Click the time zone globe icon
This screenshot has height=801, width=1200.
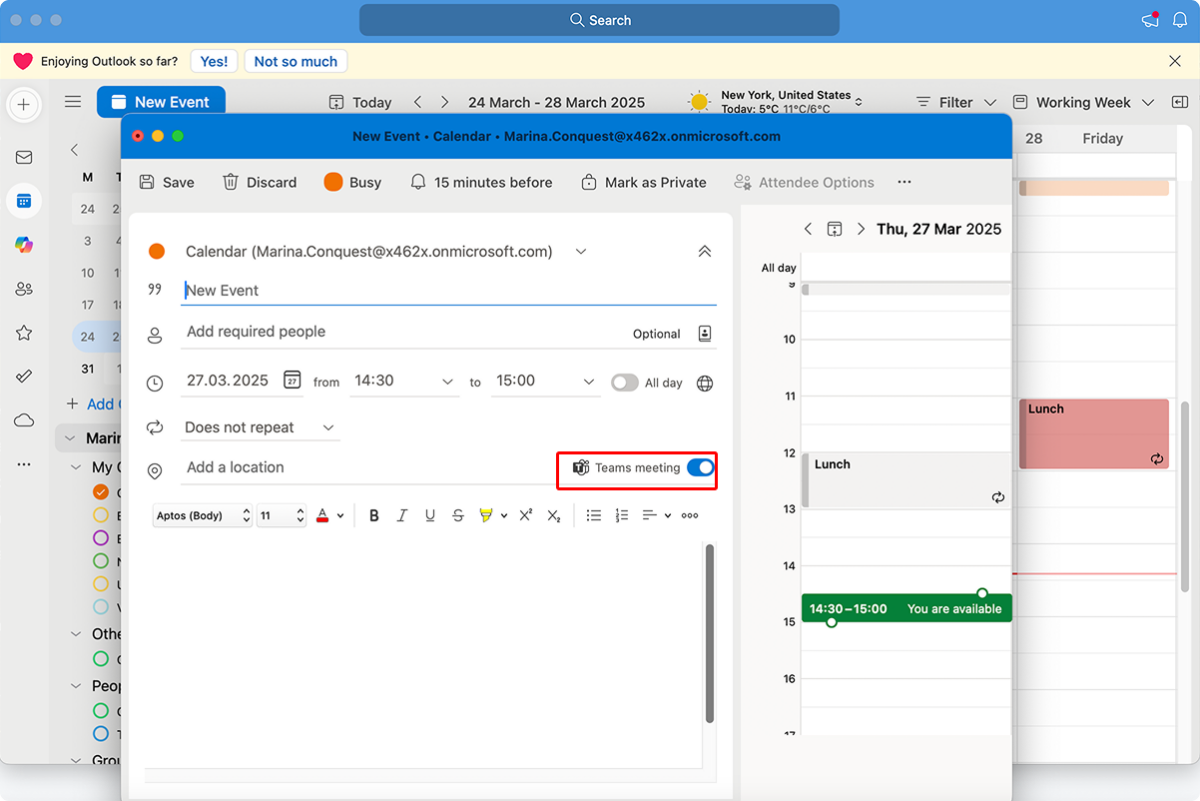pyautogui.click(x=704, y=383)
